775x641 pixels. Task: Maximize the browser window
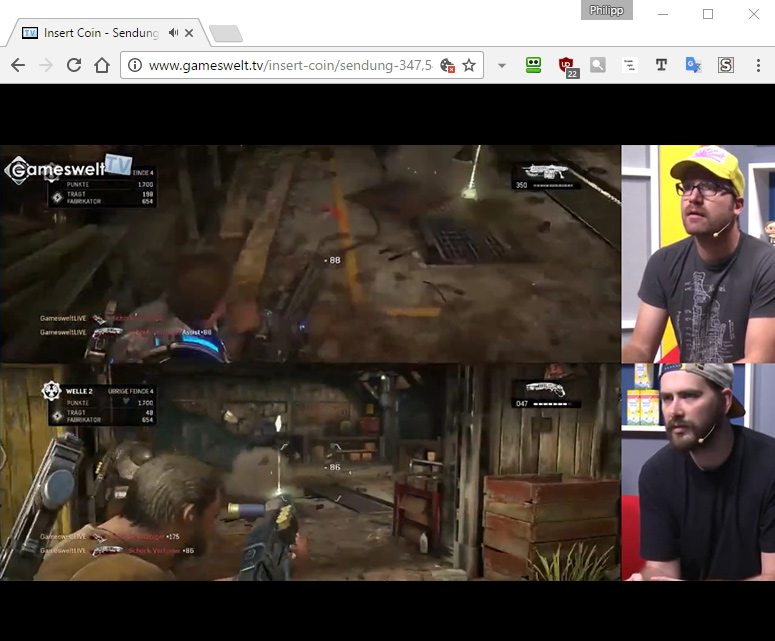click(x=708, y=14)
